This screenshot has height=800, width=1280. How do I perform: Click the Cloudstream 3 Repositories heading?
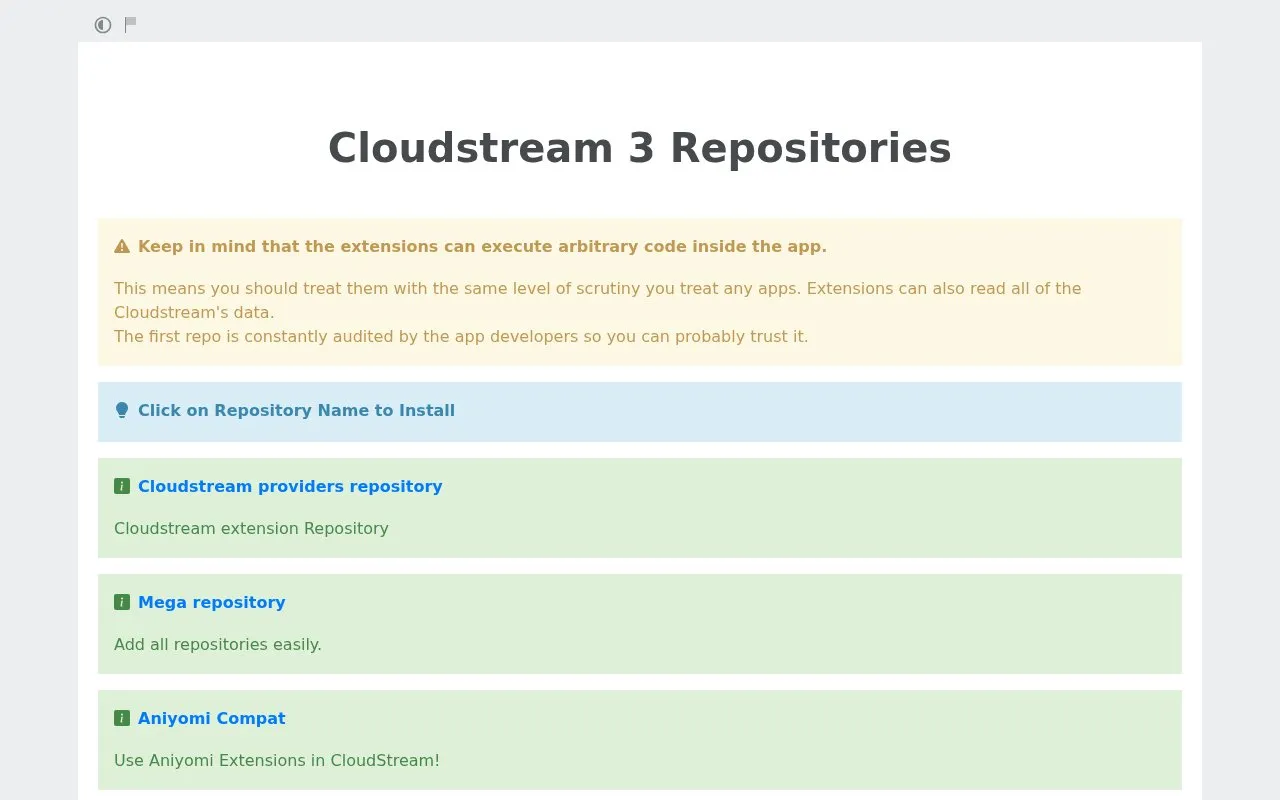(640, 148)
